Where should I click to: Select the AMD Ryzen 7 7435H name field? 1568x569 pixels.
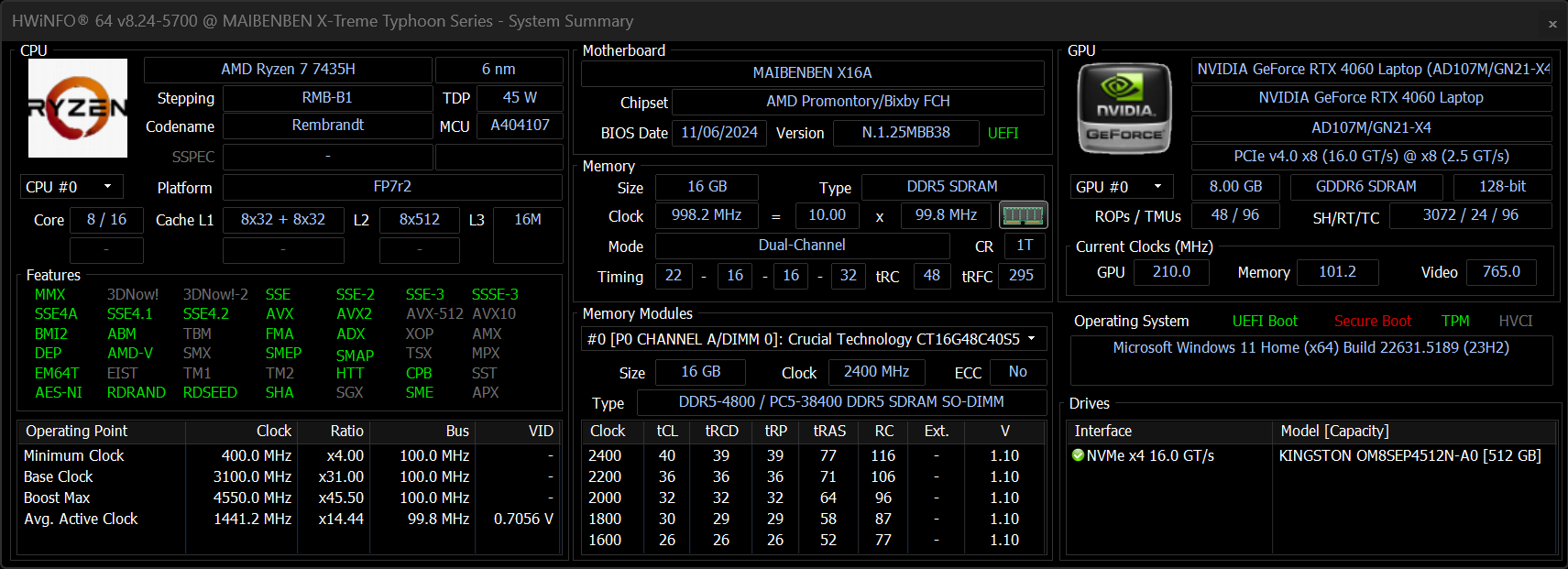(x=288, y=70)
